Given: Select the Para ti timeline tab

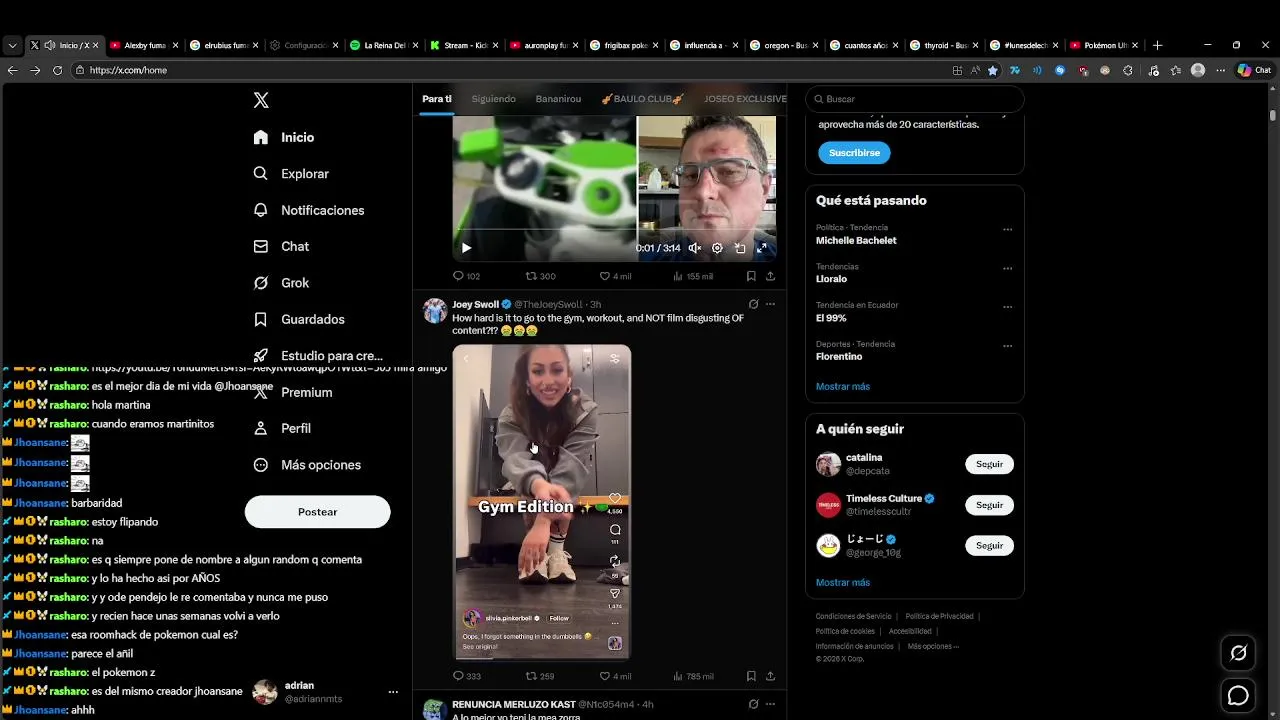Looking at the screenshot, I should 437,99.
